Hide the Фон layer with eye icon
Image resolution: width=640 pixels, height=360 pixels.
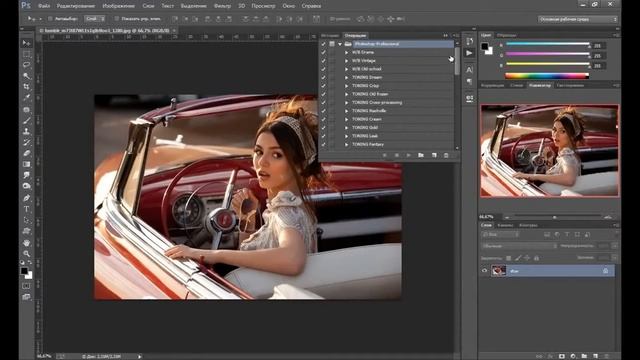click(x=484, y=271)
